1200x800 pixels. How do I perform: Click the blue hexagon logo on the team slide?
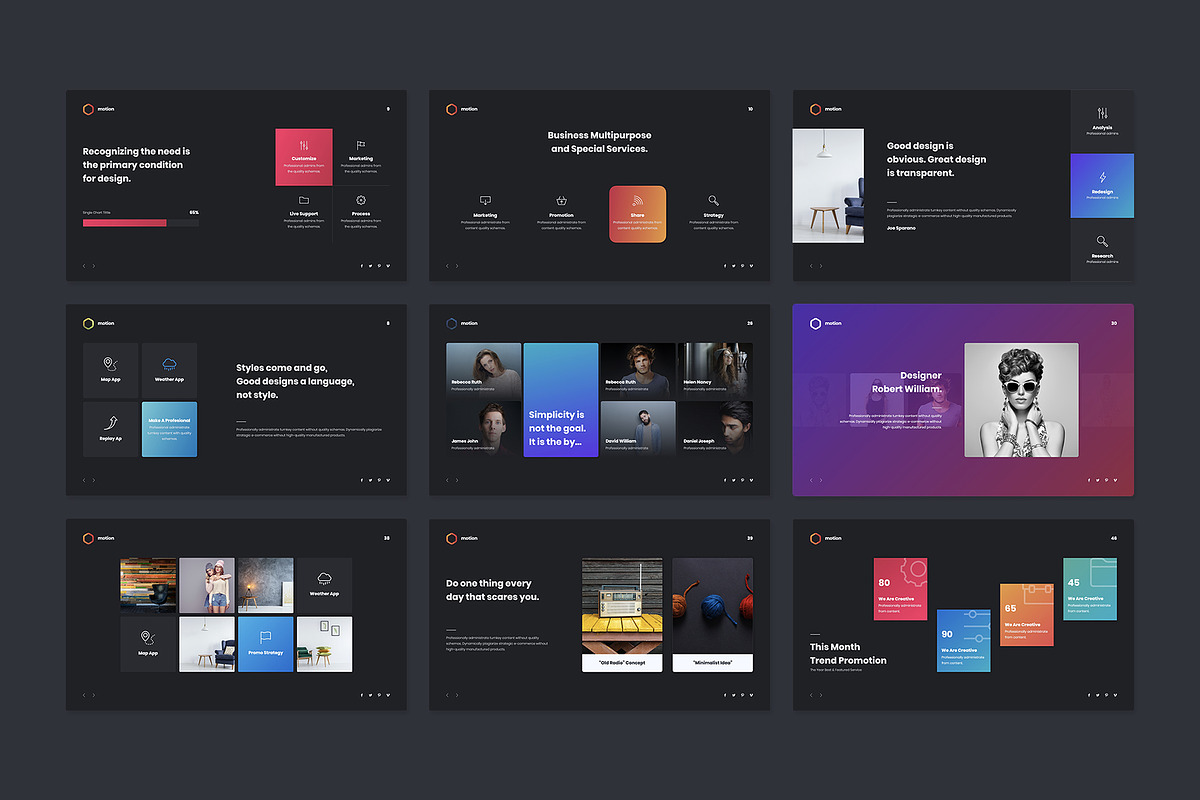[451, 323]
